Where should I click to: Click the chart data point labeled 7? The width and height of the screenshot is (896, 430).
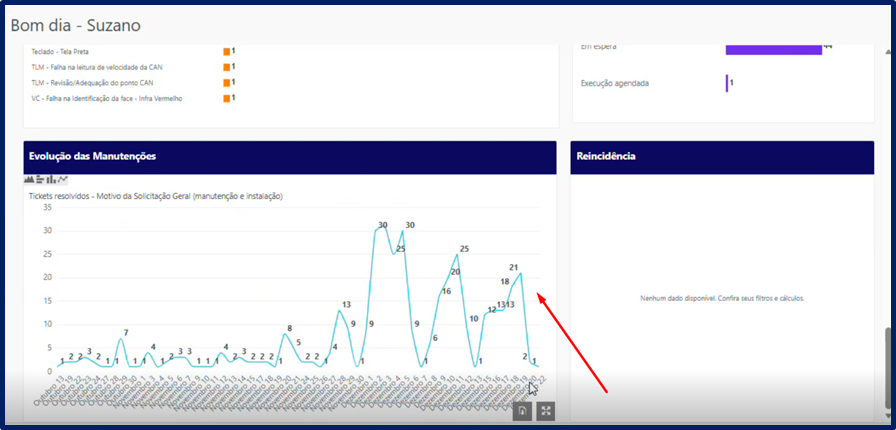(x=121, y=339)
